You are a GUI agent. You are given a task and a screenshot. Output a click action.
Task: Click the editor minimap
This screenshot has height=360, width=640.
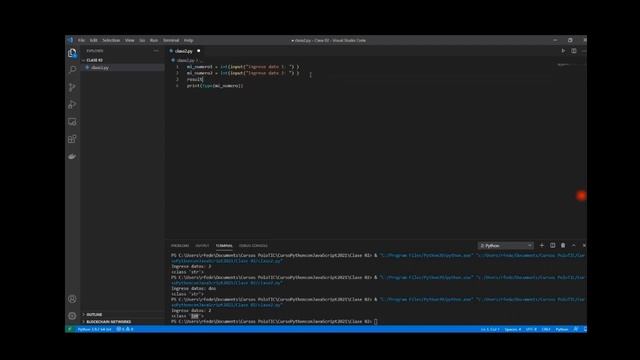click(x=567, y=64)
